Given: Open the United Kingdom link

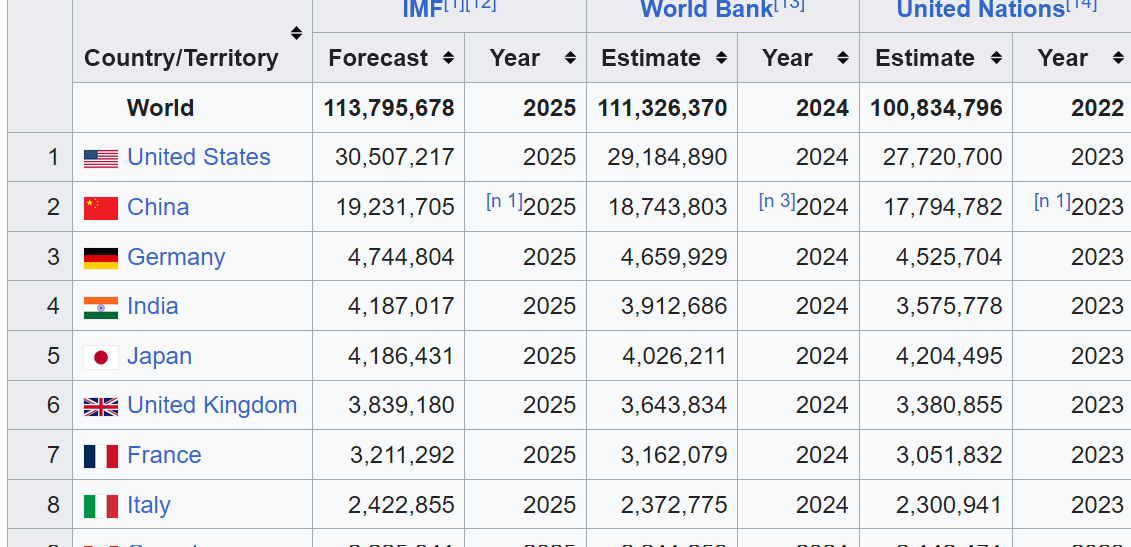Looking at the screenshot, I should pyautogui.click(x=212, y=405).
